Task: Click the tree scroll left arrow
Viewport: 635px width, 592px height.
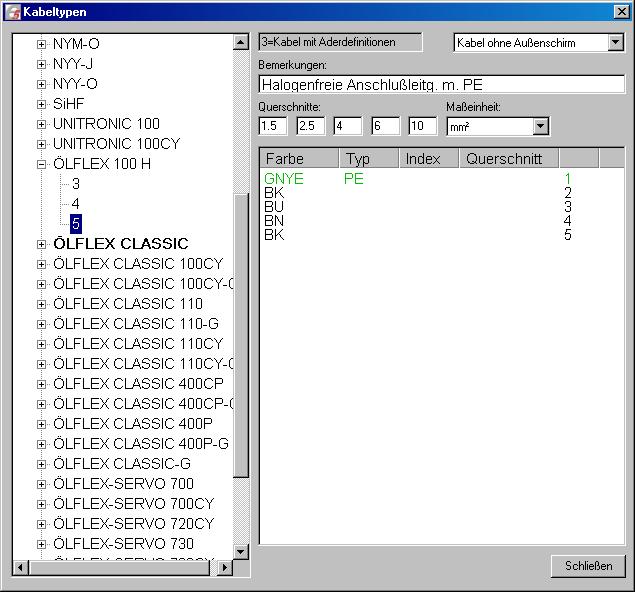Action: pos(21,568)
